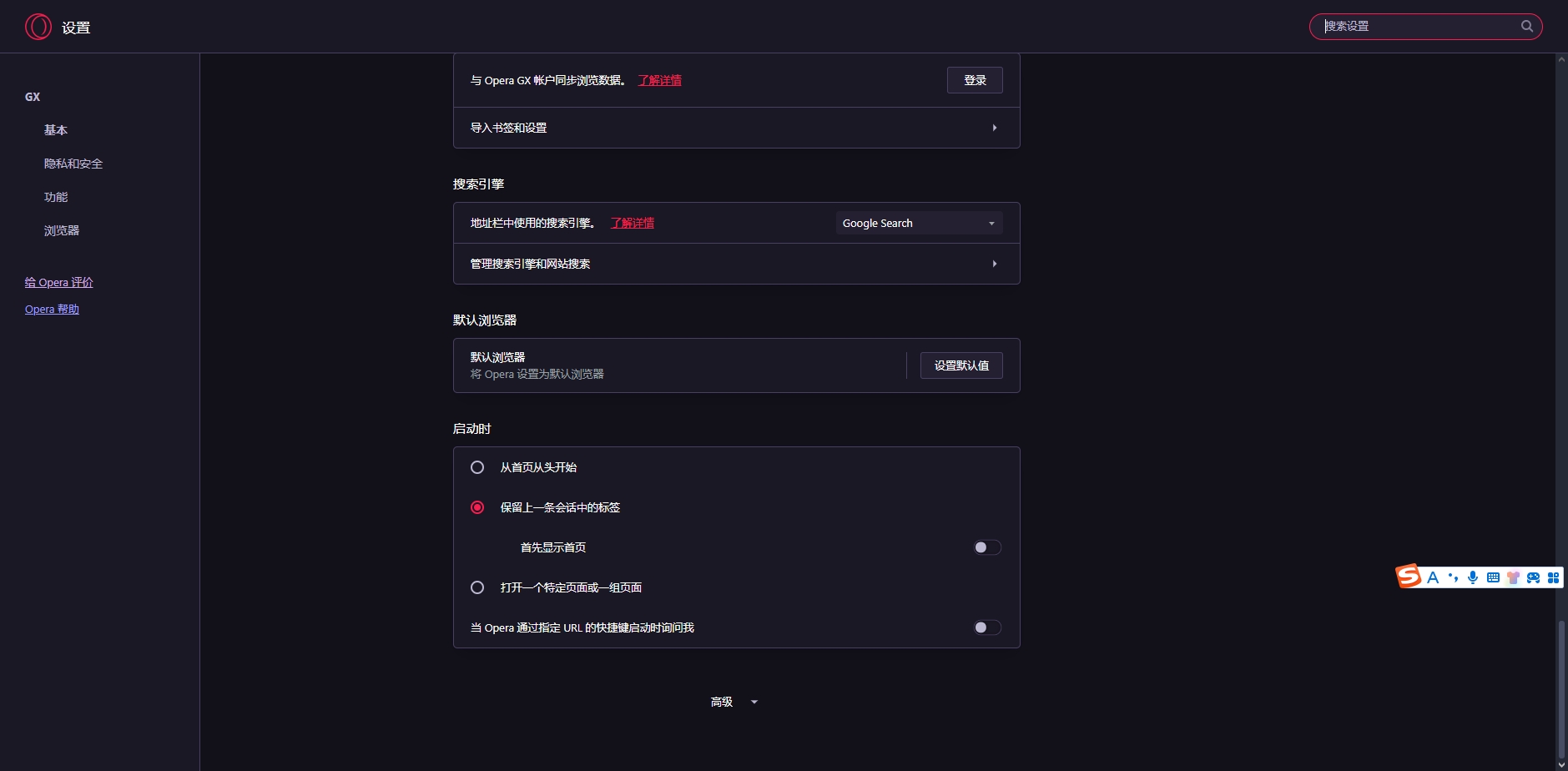This screenshot has width=1568, height=771.
Task: Select the 从首页从头开始 radio option
Action: [477, 467]
